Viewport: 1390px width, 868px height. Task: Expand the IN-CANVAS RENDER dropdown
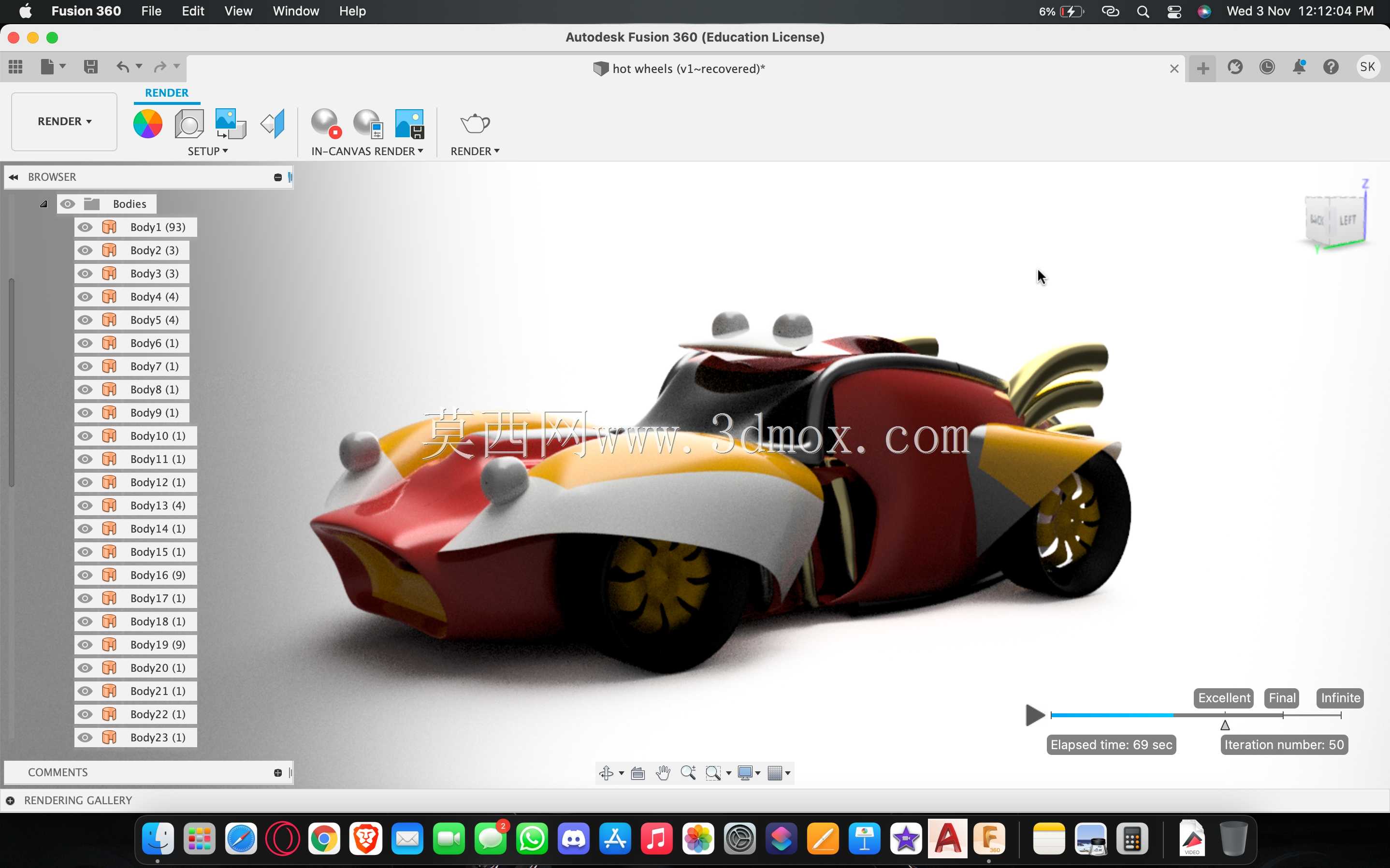point(367,151)
